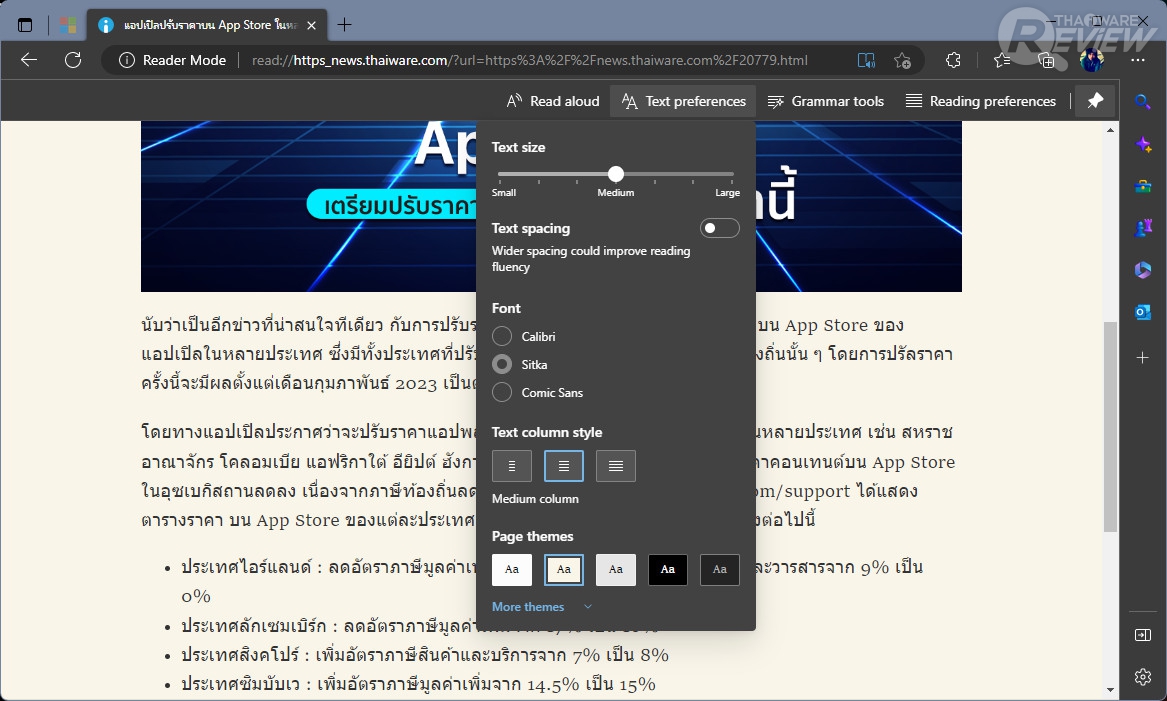Click the article banner image

308,206
